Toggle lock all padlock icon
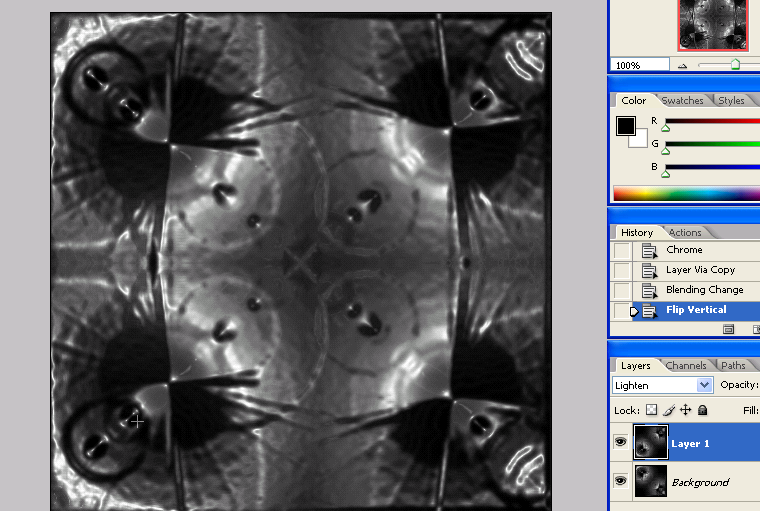The height and width of the screenshot is (511, 760). 702,410
